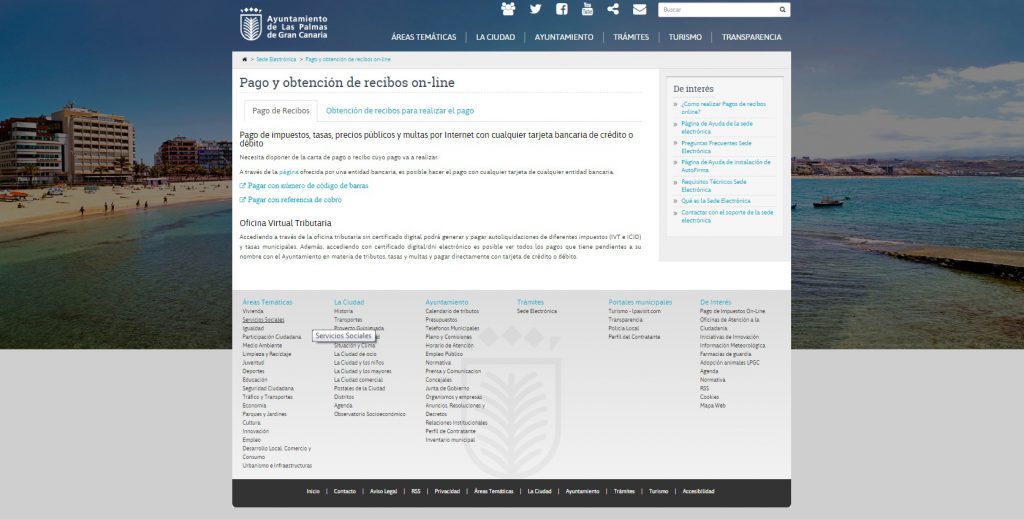Click the share icon in the header
Screen dimensions: 1024x519
613,9
